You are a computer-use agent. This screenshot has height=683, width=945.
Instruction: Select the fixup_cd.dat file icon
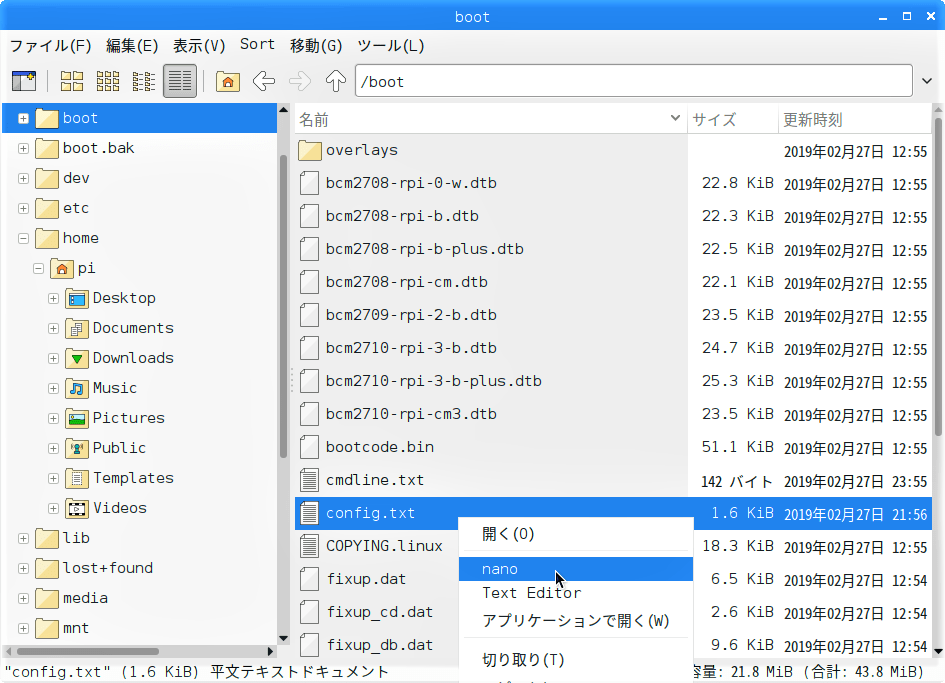click(x=309, y=612)
